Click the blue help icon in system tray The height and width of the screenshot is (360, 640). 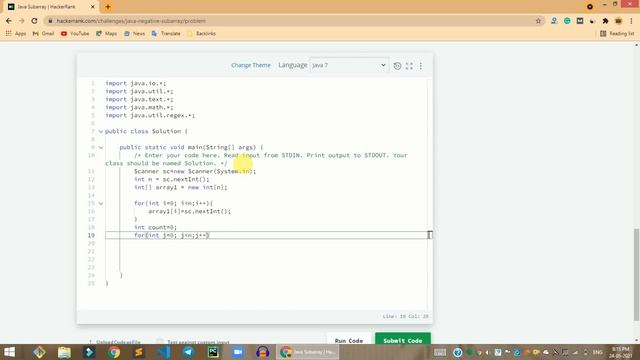click(x=458, y=352)
